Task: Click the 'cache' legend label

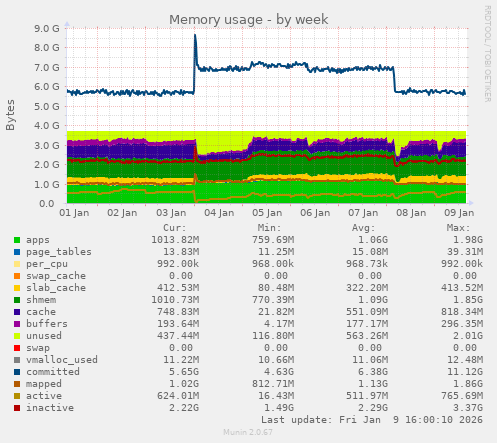Action: pyautogui.click(x=41, y=312)
